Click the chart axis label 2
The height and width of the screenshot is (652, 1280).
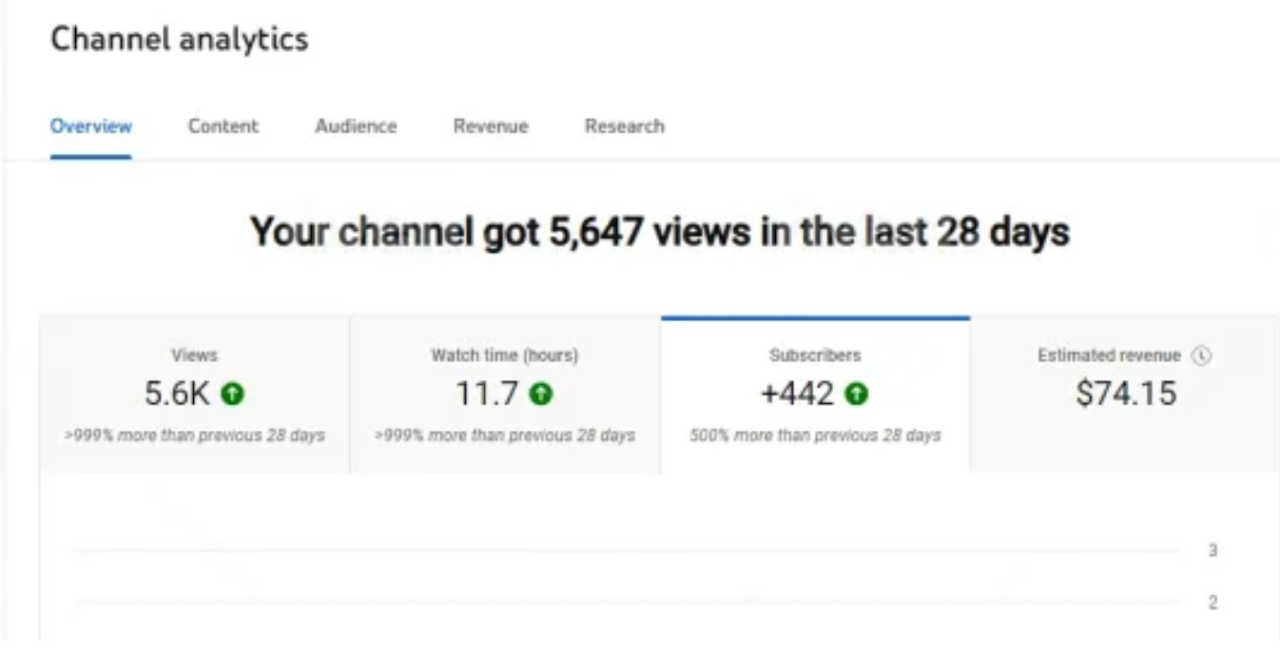coord(1212,603)
